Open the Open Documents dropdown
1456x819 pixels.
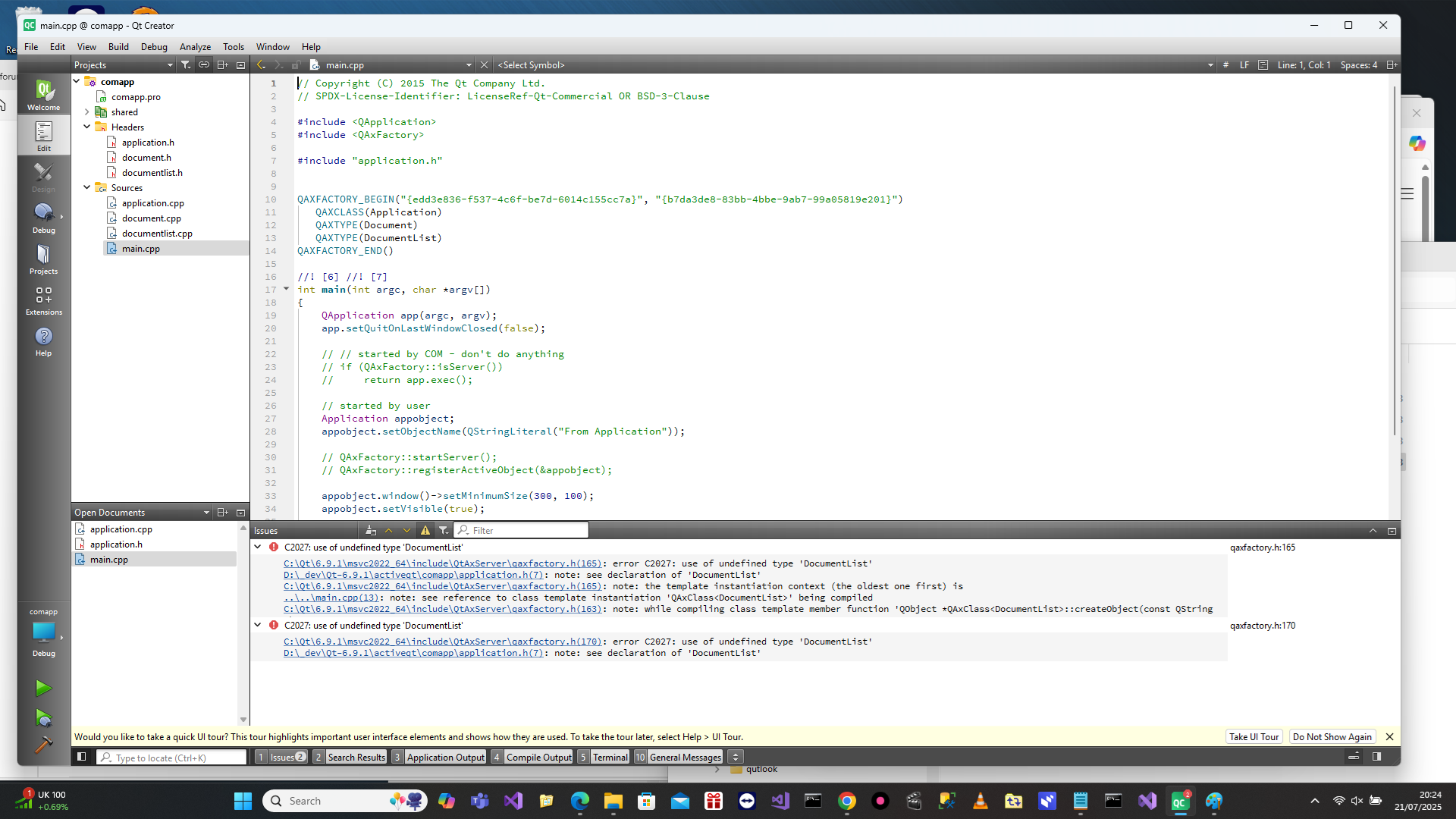(x=142, y=513)
